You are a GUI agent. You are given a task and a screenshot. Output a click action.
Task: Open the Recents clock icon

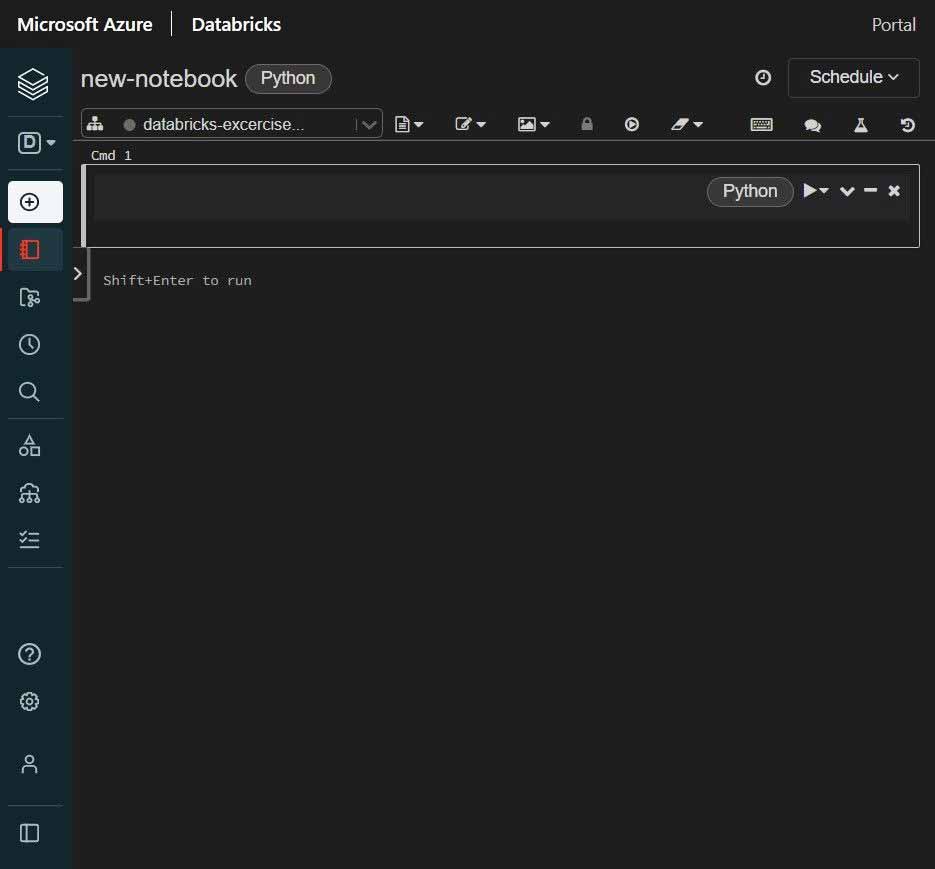tap(29, 344)
